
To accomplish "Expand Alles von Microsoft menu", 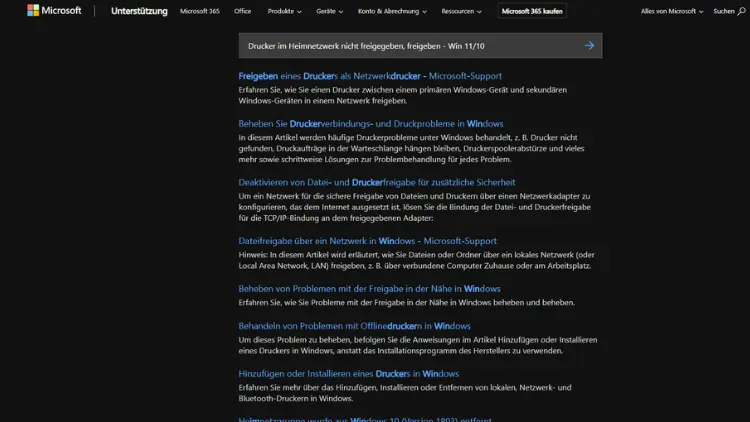I will click(x=672, y=11).
